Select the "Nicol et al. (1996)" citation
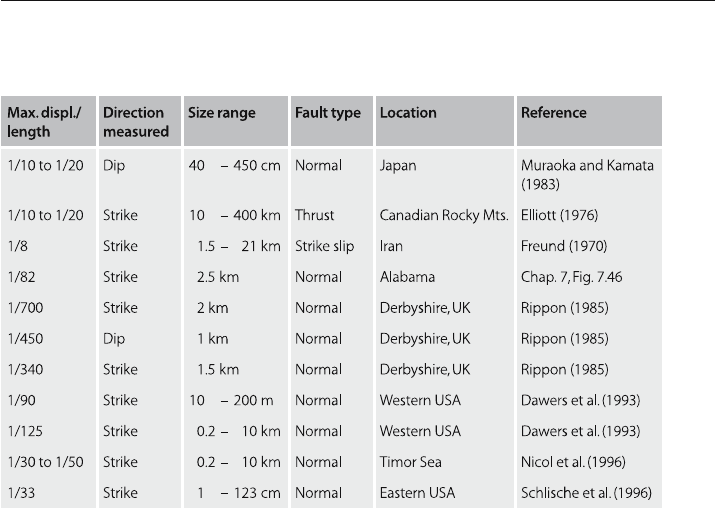 point(573,462)
